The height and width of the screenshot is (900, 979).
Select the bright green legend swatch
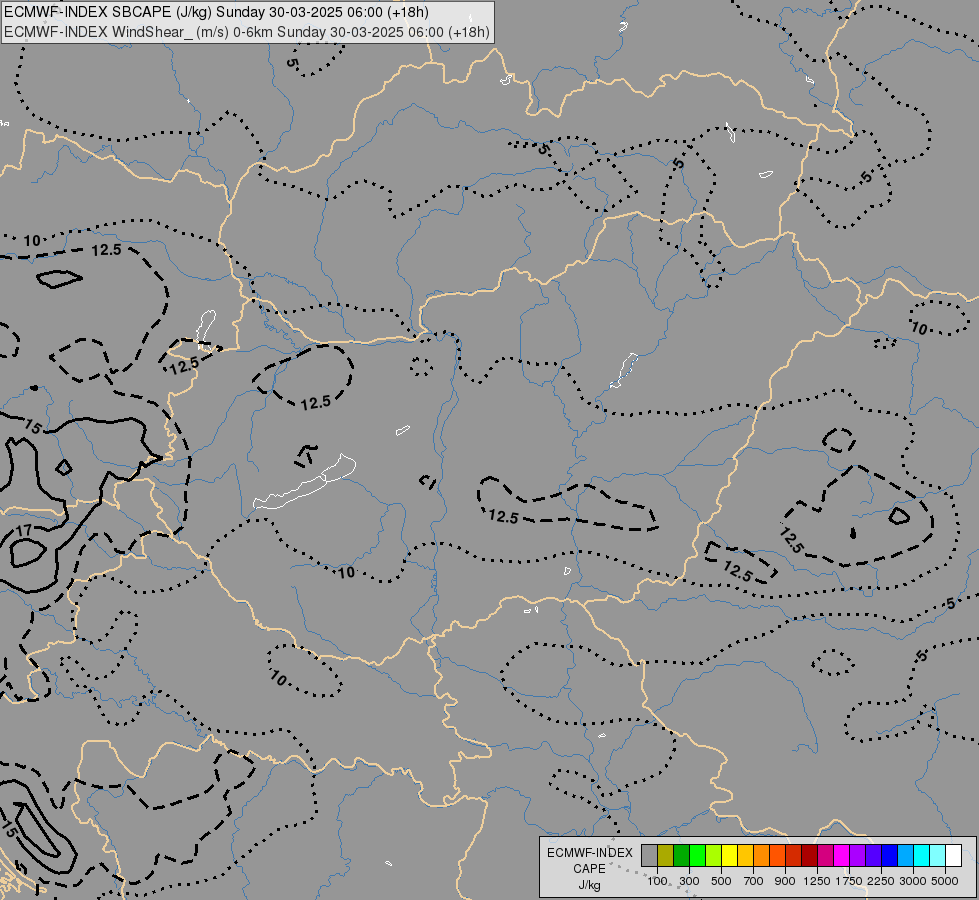tap(697, 856)
